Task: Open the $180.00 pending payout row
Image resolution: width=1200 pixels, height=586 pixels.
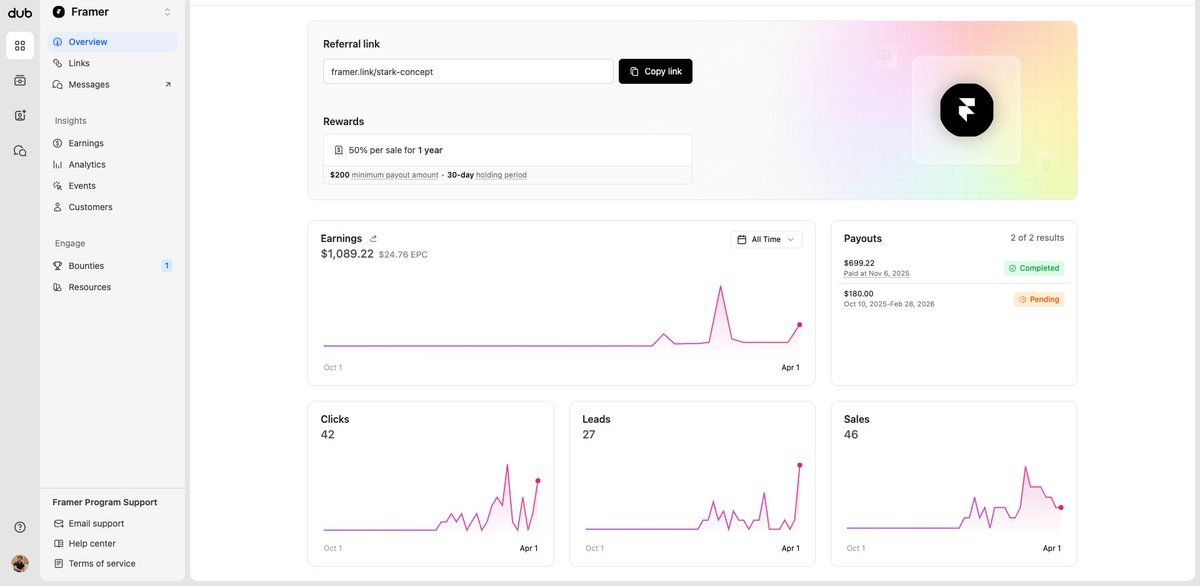Action: (x=954, y=299)
